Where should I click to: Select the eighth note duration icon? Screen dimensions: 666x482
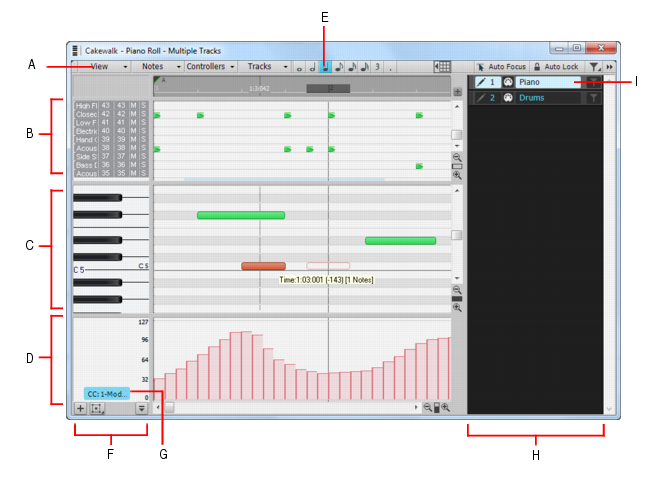pyautogui.click(x=339, y=67)
